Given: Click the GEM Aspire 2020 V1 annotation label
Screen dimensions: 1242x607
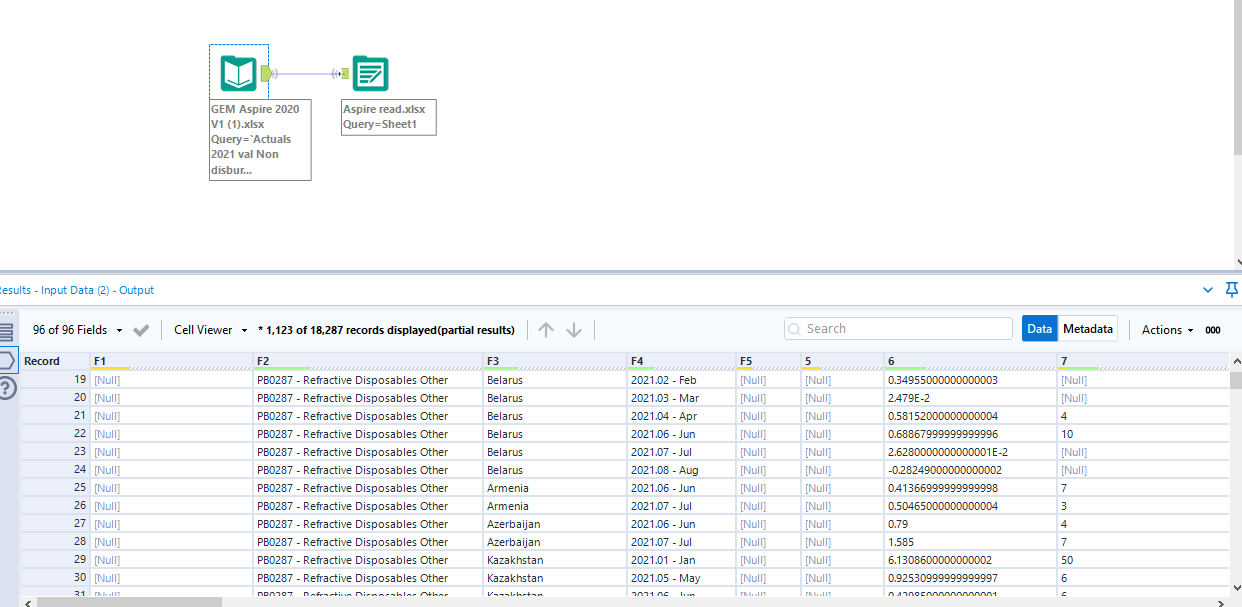Looking at the screenshot, I should (260, 139).
